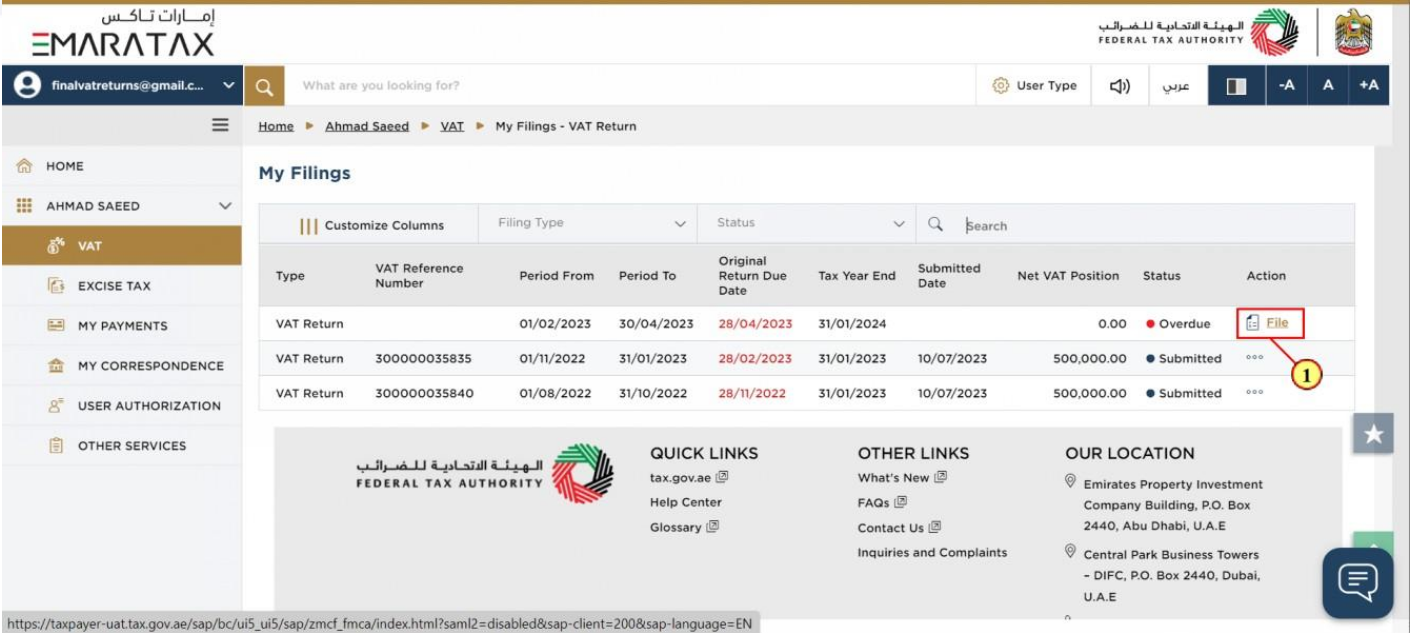Reset font size with the A button
This screenshot has width=1410, height=633.
[x=1328, y=86]
